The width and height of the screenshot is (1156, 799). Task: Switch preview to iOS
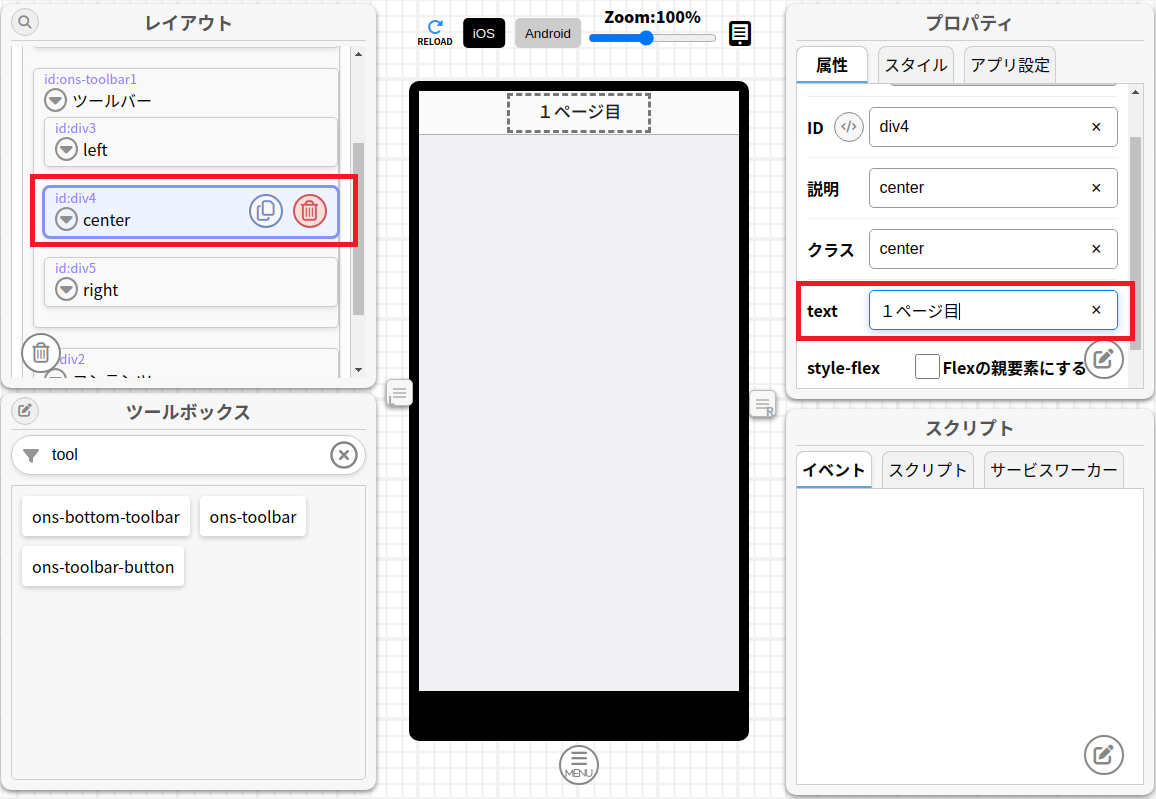(x=484, y=33)
